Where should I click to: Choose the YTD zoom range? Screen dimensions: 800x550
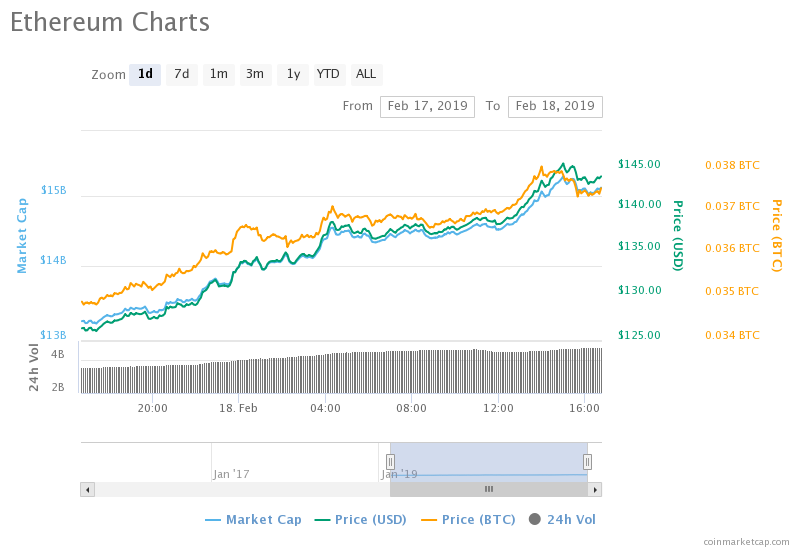click(328, 74)
